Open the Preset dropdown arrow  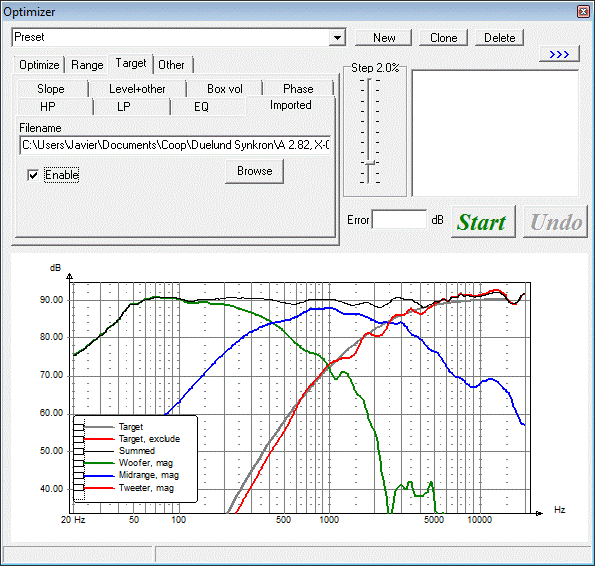[337, 38]
